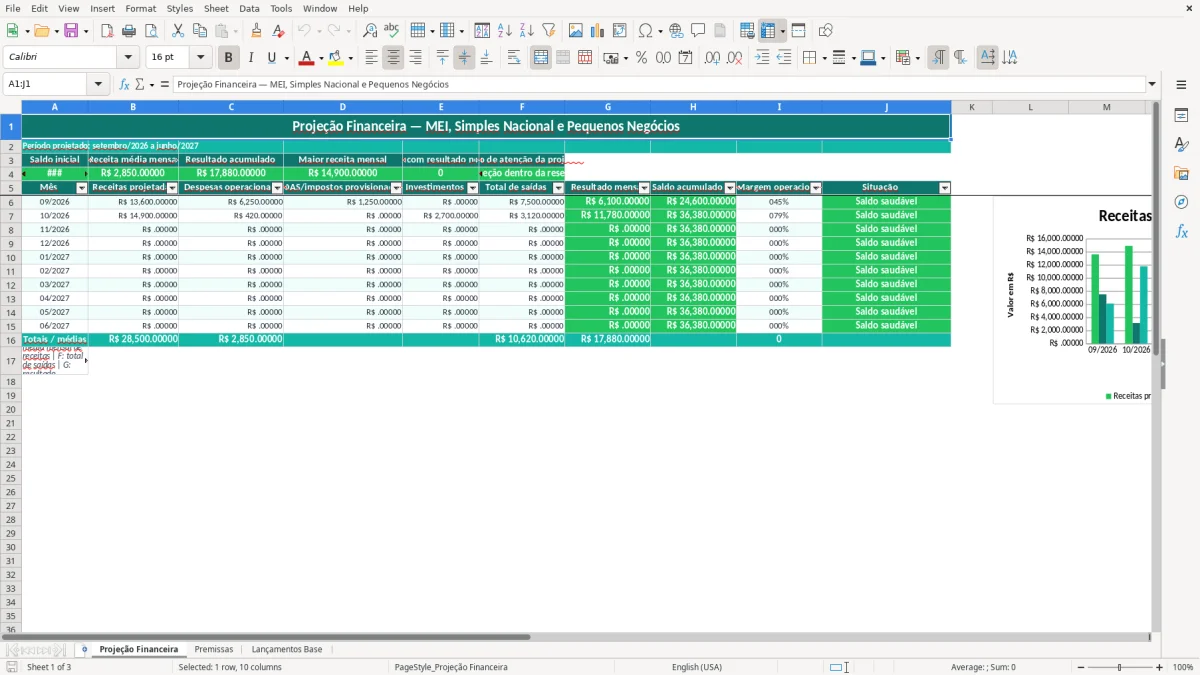Format the cell as percent
The width and height of the screenshot is (1200, 675).
[641, 58]
